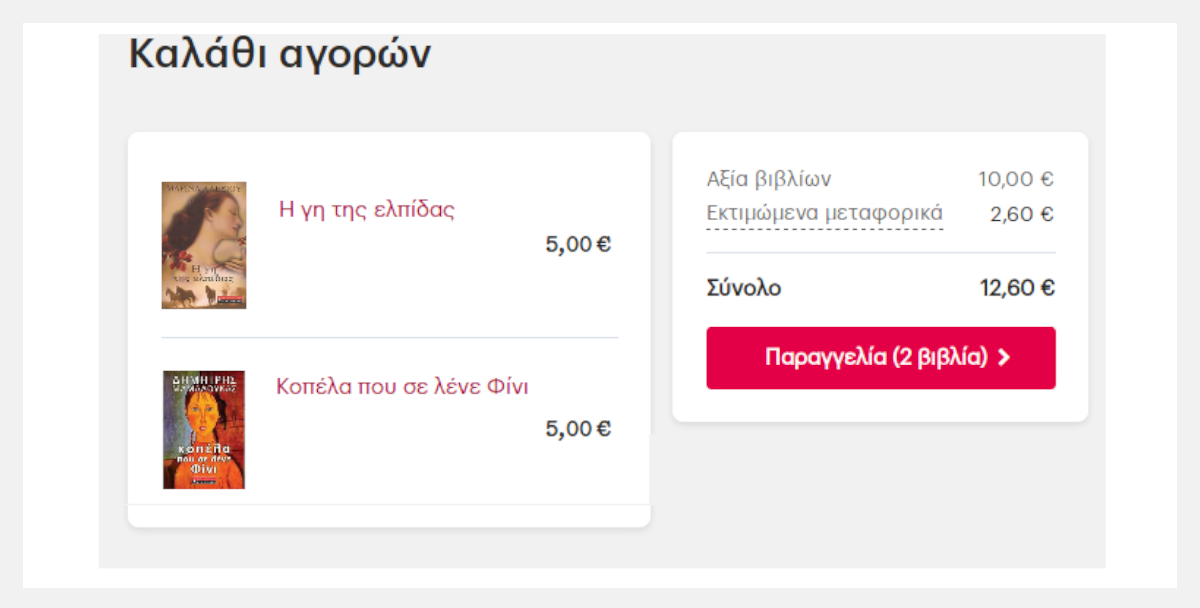Show info for Εκτιμώμενα μεταφορικά dotted label
1200x608 pixels.
[824, 214]
